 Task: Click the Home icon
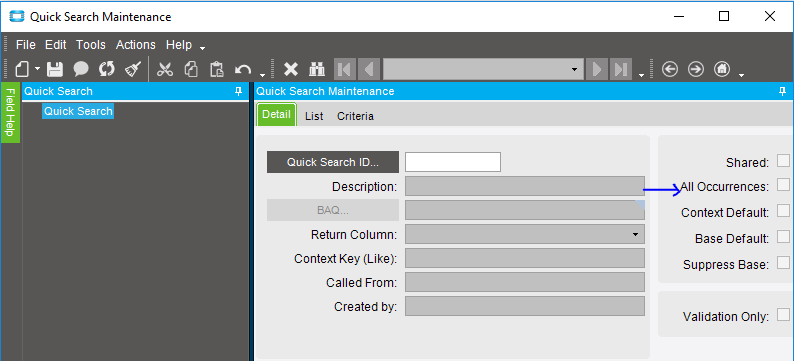tap(722, 69)
